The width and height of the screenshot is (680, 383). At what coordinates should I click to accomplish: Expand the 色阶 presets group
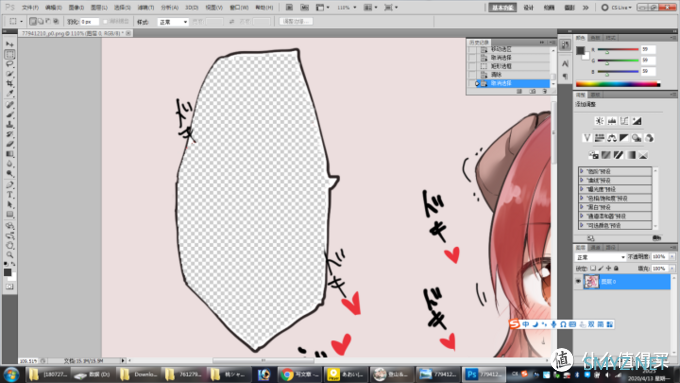click(582, 171)
